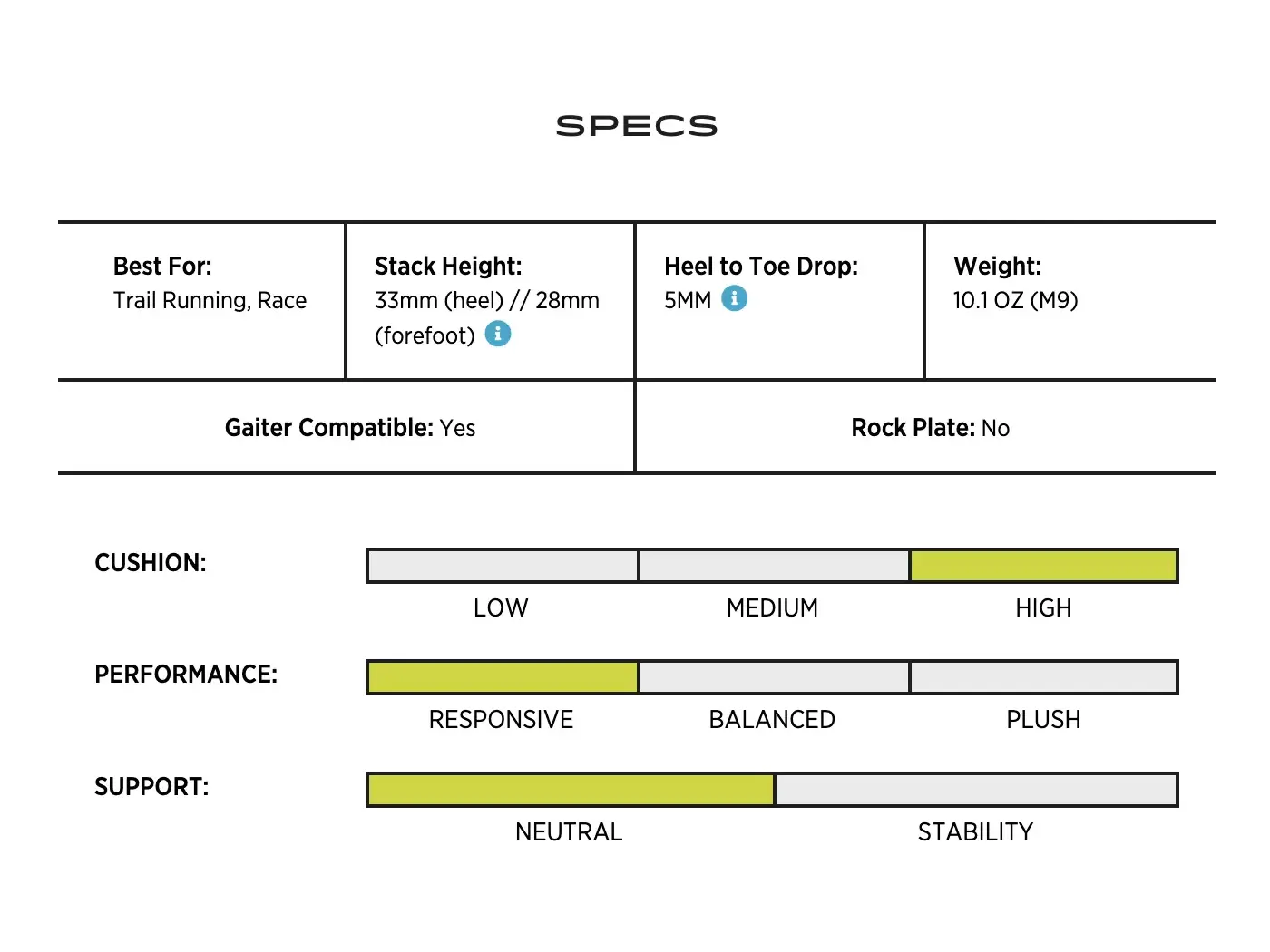Click the Trail Running, Race text

point(210,300)
